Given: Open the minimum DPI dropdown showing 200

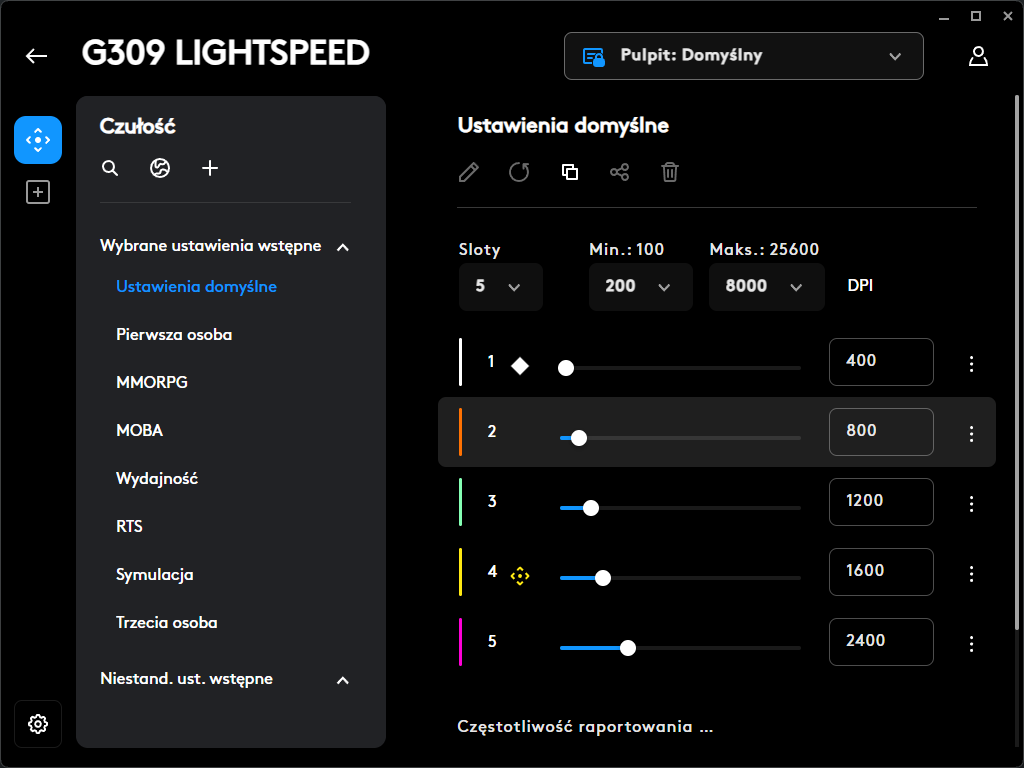Looking at the screenshot, I should click(x=641, y=287).
